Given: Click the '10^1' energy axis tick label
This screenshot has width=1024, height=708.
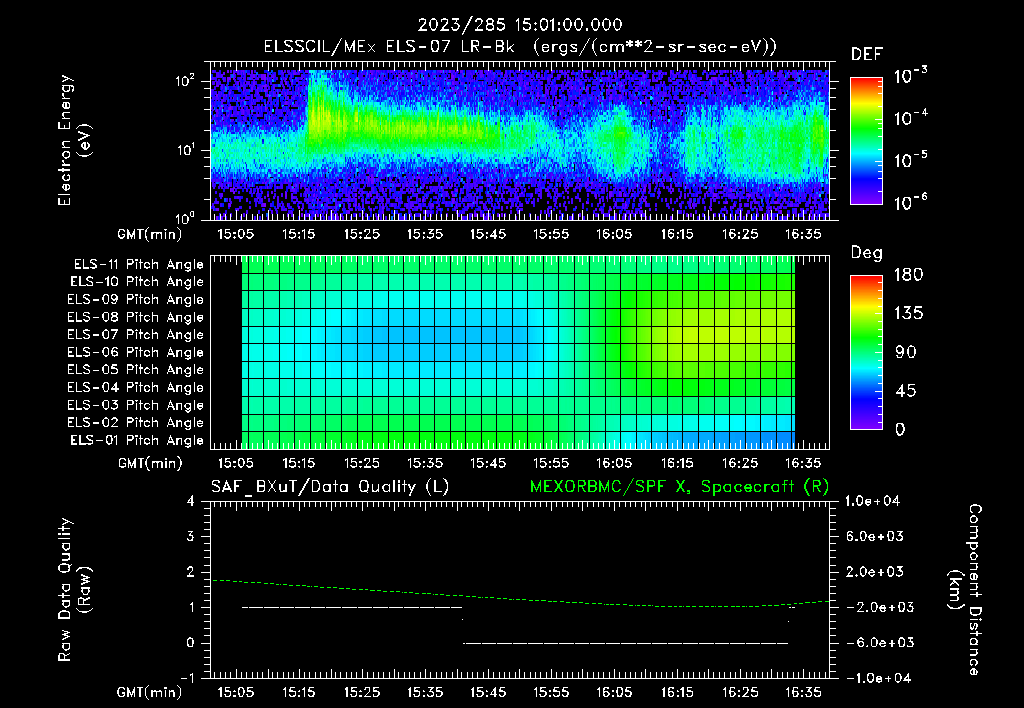Looking at the screenshot, I should (185, 149).
